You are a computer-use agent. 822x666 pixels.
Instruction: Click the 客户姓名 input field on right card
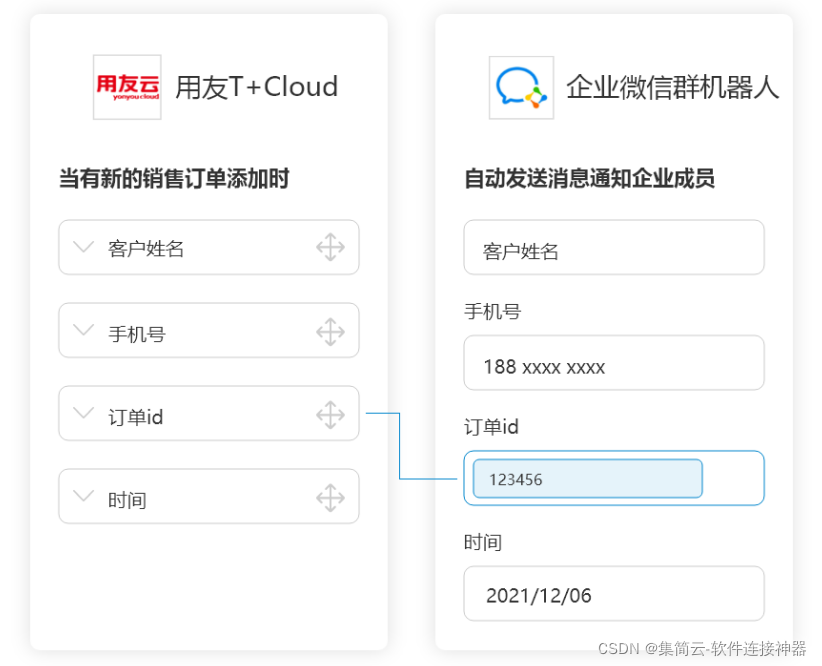click(614, 247)
